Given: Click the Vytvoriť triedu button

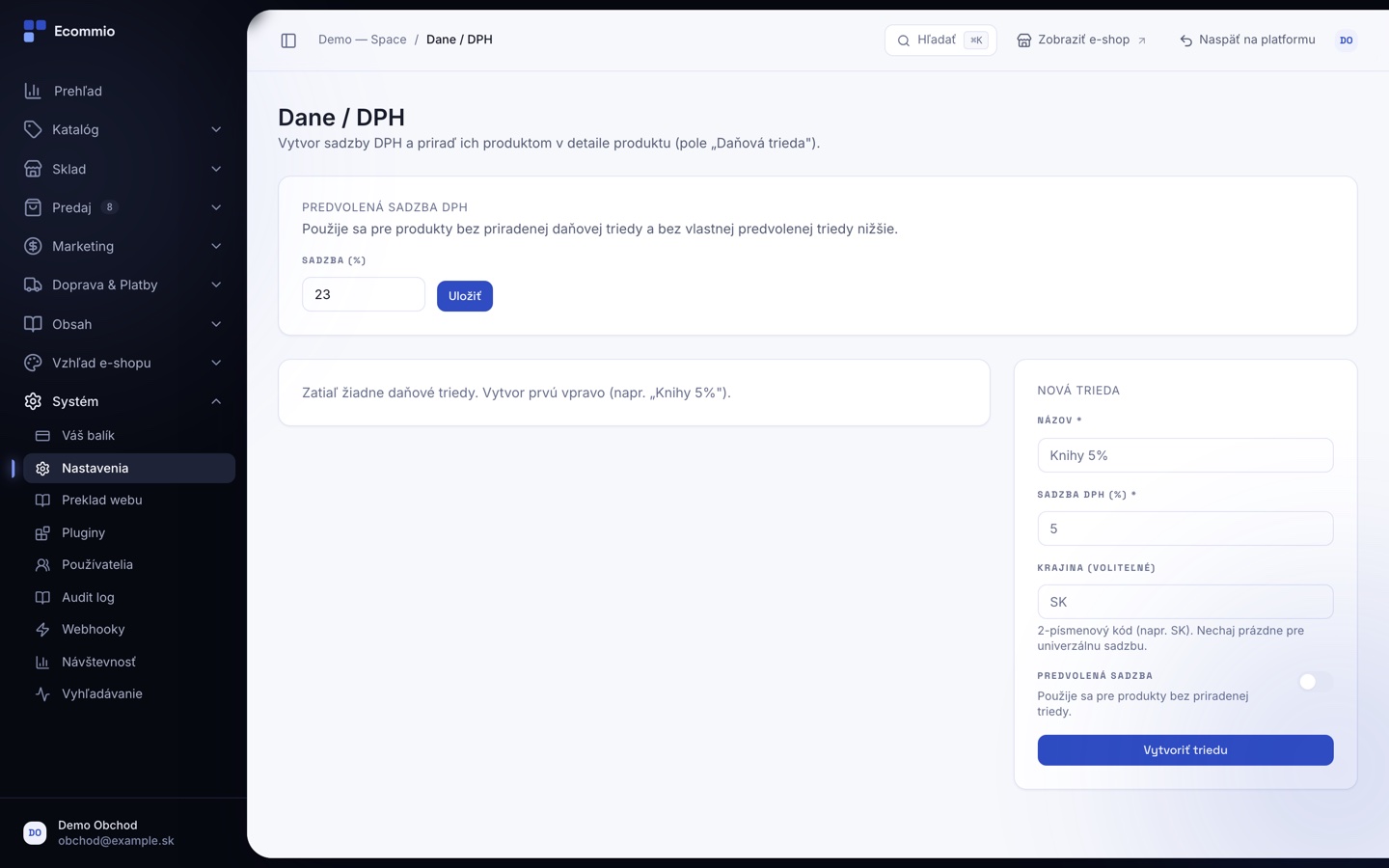Looking at the screenshot, I should coord(1185,750).
